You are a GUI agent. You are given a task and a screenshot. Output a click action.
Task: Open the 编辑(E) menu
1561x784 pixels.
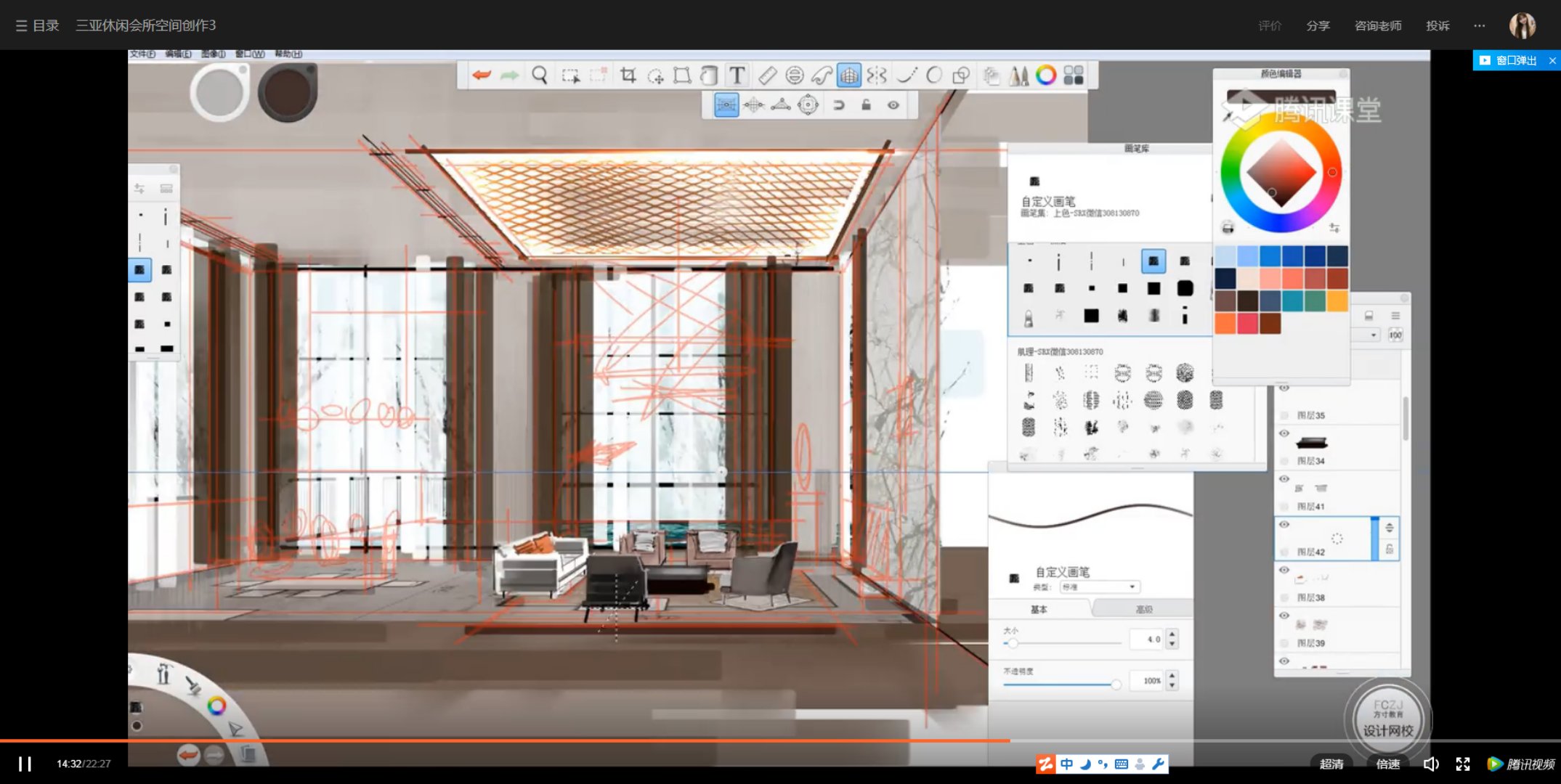pyautogui.click(x=178, y=54)
